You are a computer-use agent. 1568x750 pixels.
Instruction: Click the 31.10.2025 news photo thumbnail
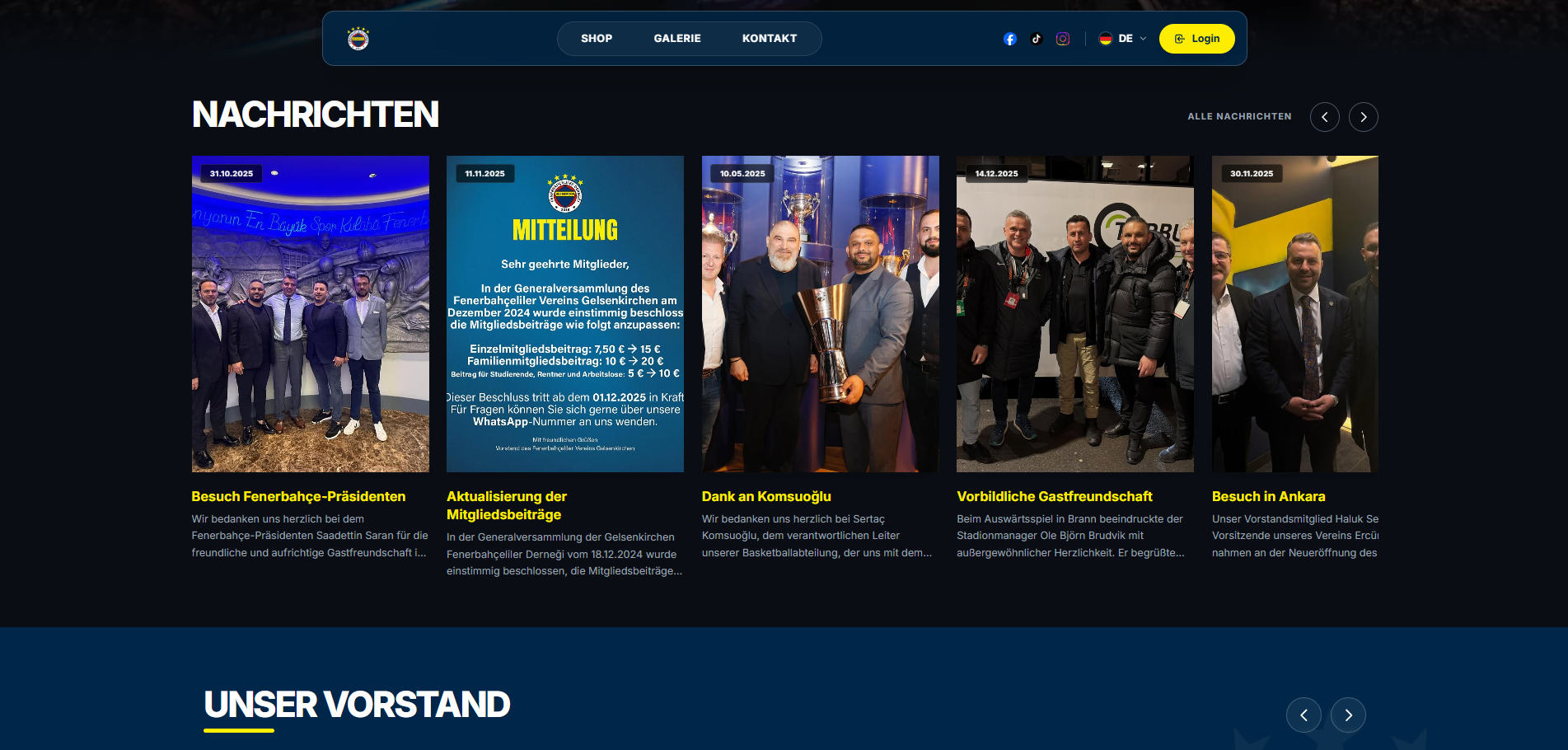(x=311, y=314)
